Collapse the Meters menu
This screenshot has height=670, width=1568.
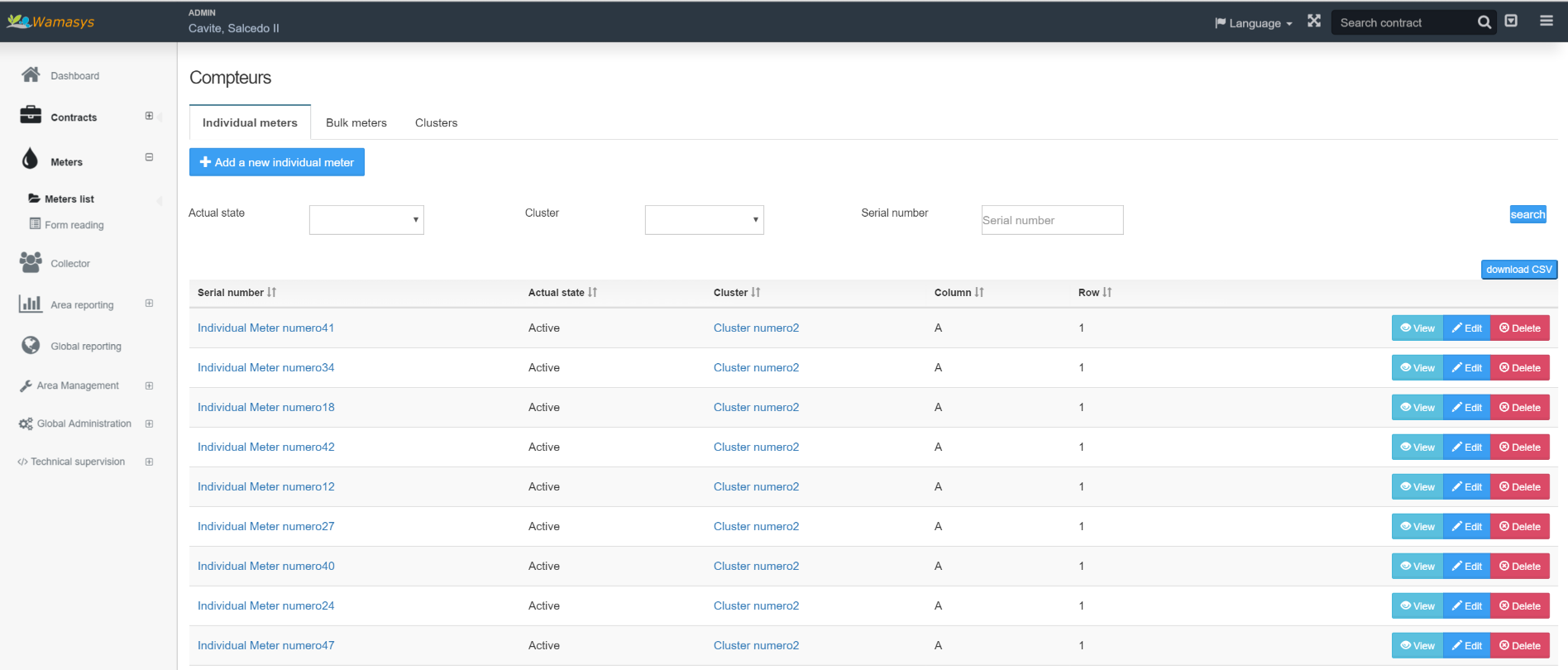149,157
